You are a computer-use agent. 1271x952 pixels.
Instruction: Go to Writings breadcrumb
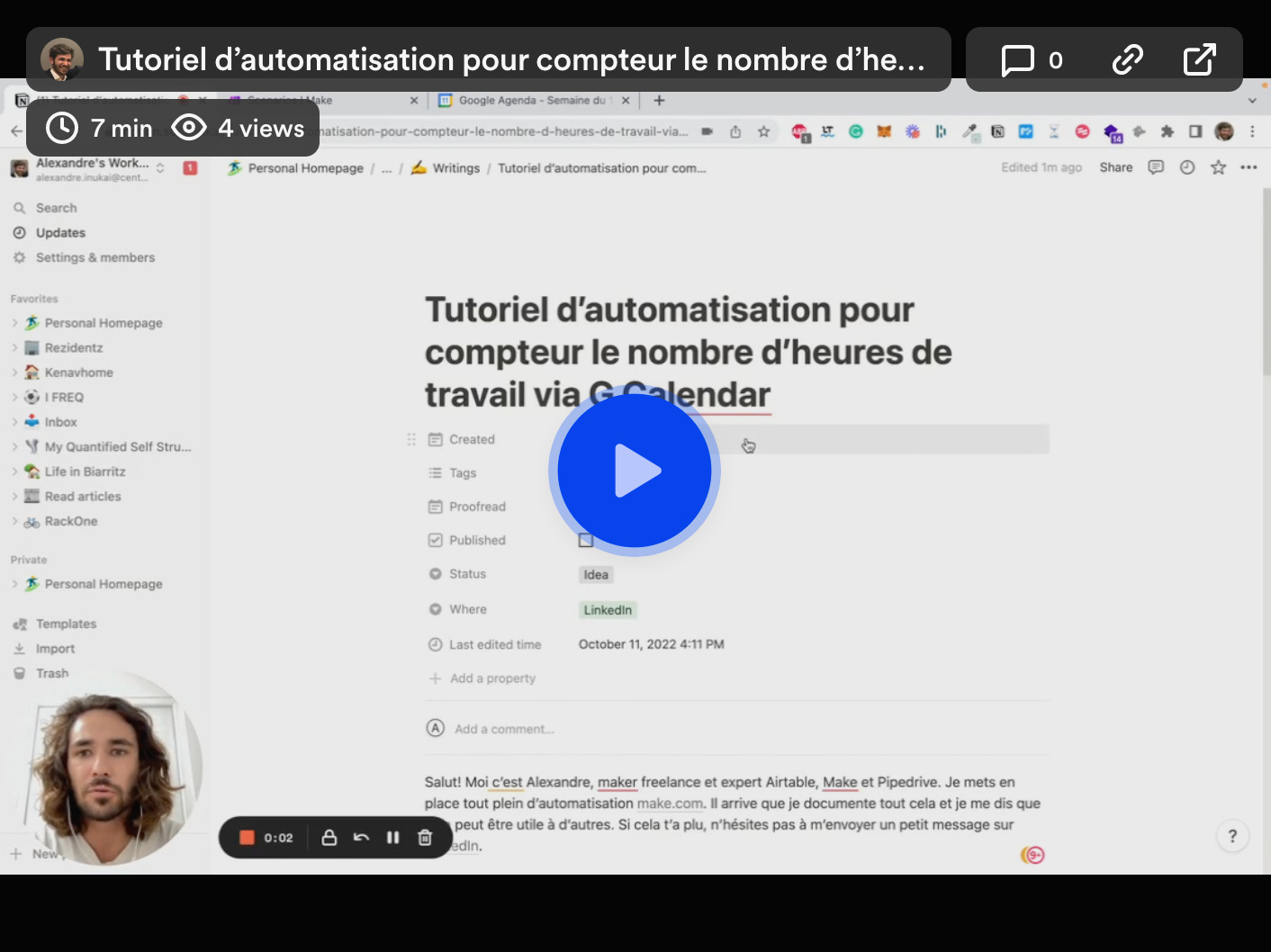tap(446, 168)
